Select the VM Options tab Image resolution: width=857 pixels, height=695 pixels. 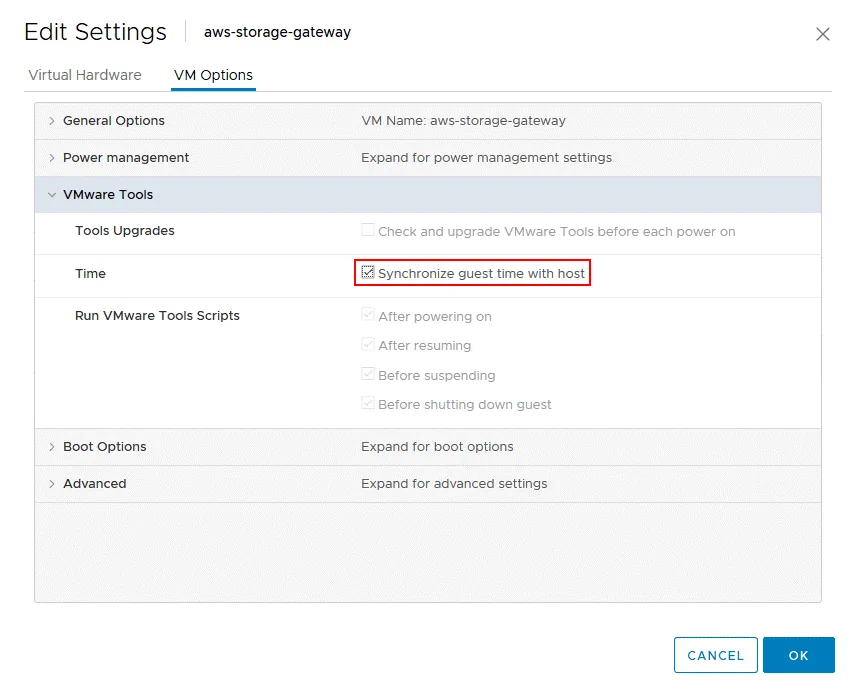[x=213, y=75]
